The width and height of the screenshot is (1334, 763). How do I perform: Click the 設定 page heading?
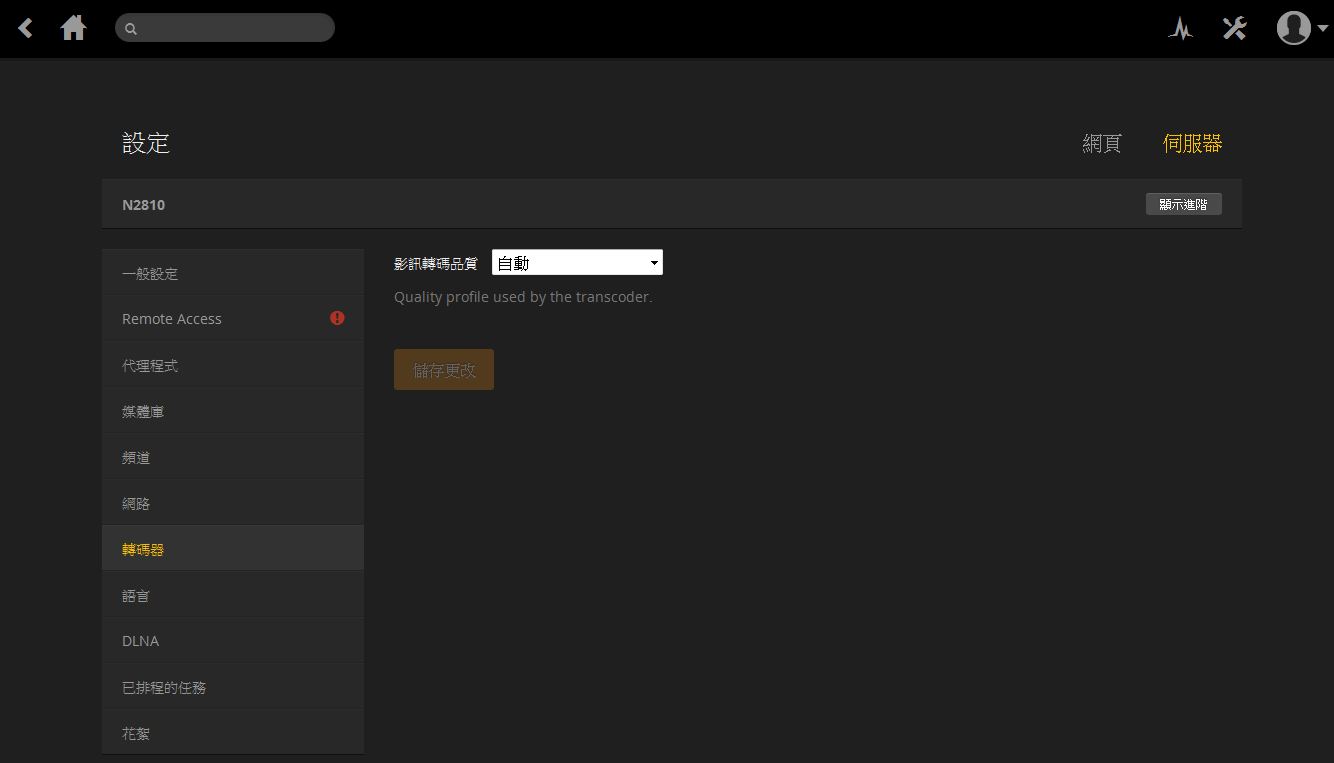tap(146, 143)
